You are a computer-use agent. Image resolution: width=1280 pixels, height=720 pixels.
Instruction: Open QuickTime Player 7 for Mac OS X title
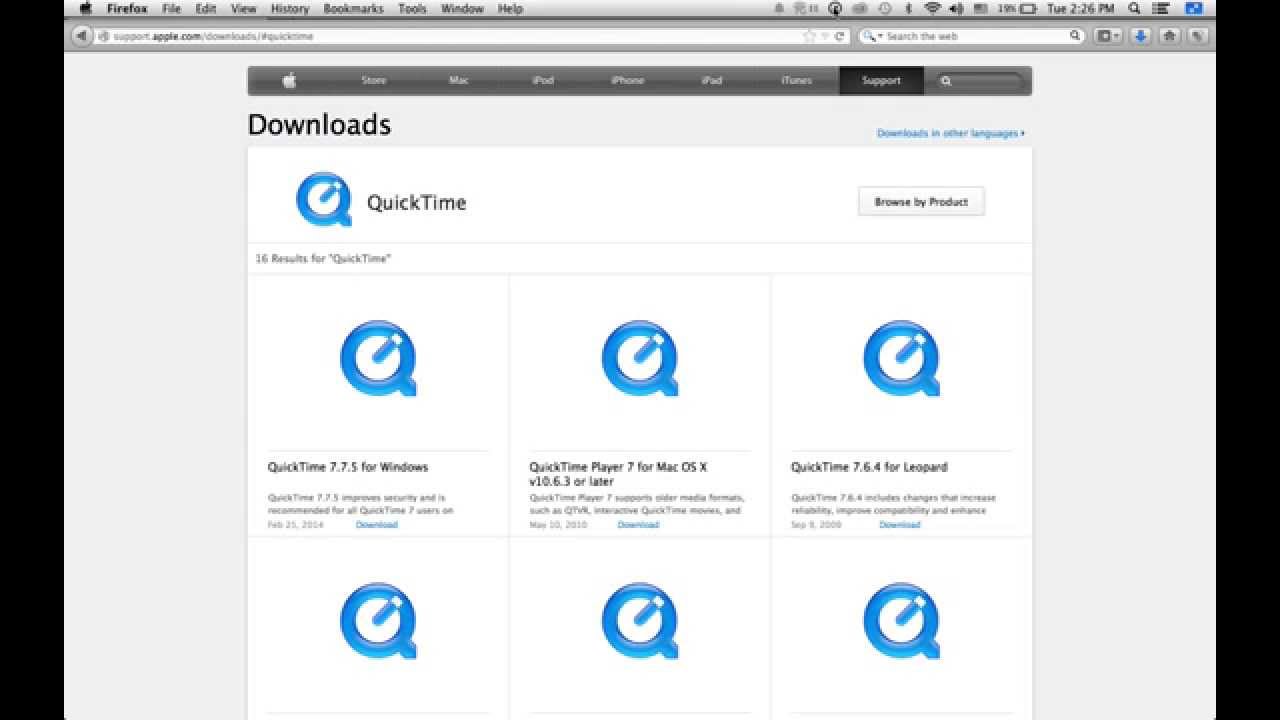tap(618, 474)
